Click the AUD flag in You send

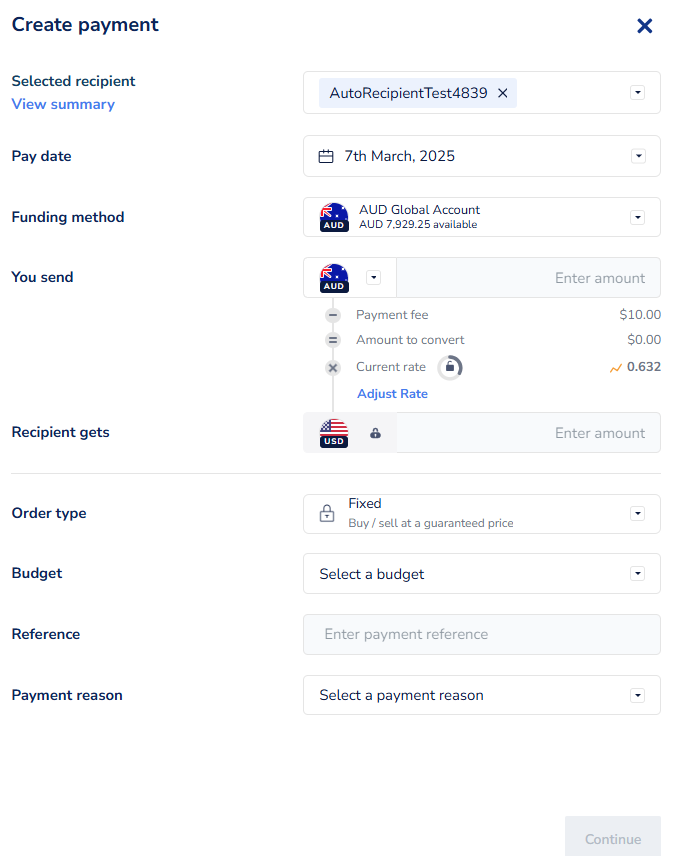(334, 278)
